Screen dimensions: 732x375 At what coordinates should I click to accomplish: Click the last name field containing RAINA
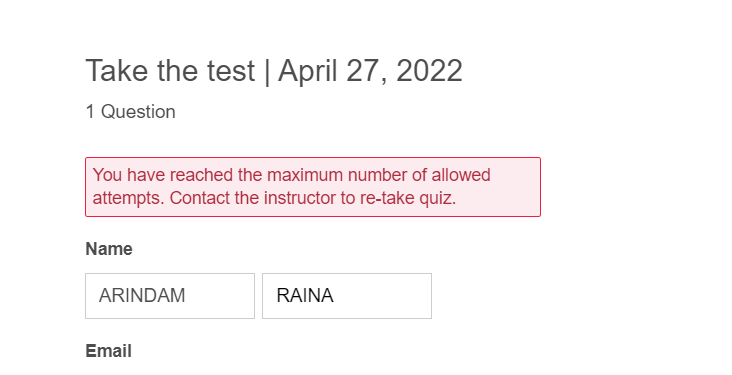[347, 296]
